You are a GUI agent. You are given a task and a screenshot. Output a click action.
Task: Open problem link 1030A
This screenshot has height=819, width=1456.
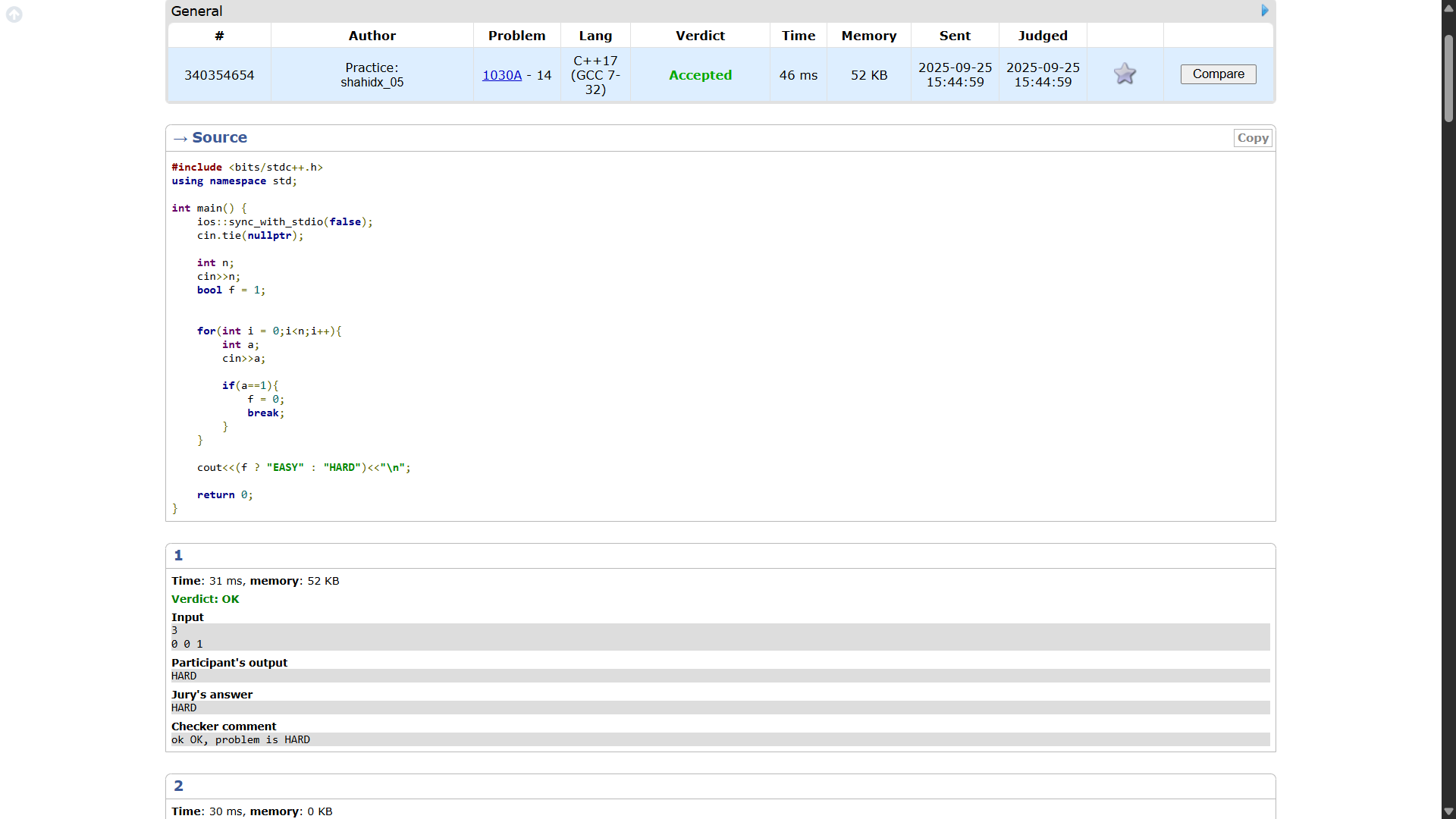coord(502,75)
